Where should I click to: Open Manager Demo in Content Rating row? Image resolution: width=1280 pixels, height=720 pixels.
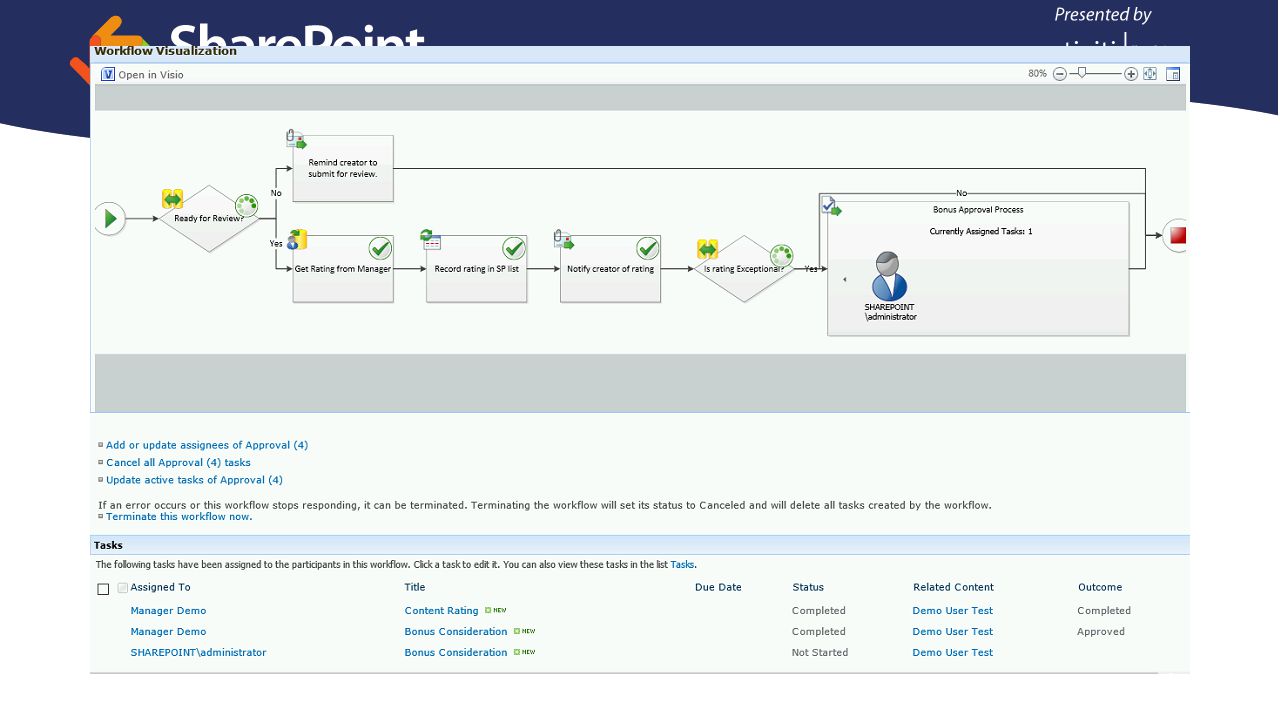coord(168,611)
